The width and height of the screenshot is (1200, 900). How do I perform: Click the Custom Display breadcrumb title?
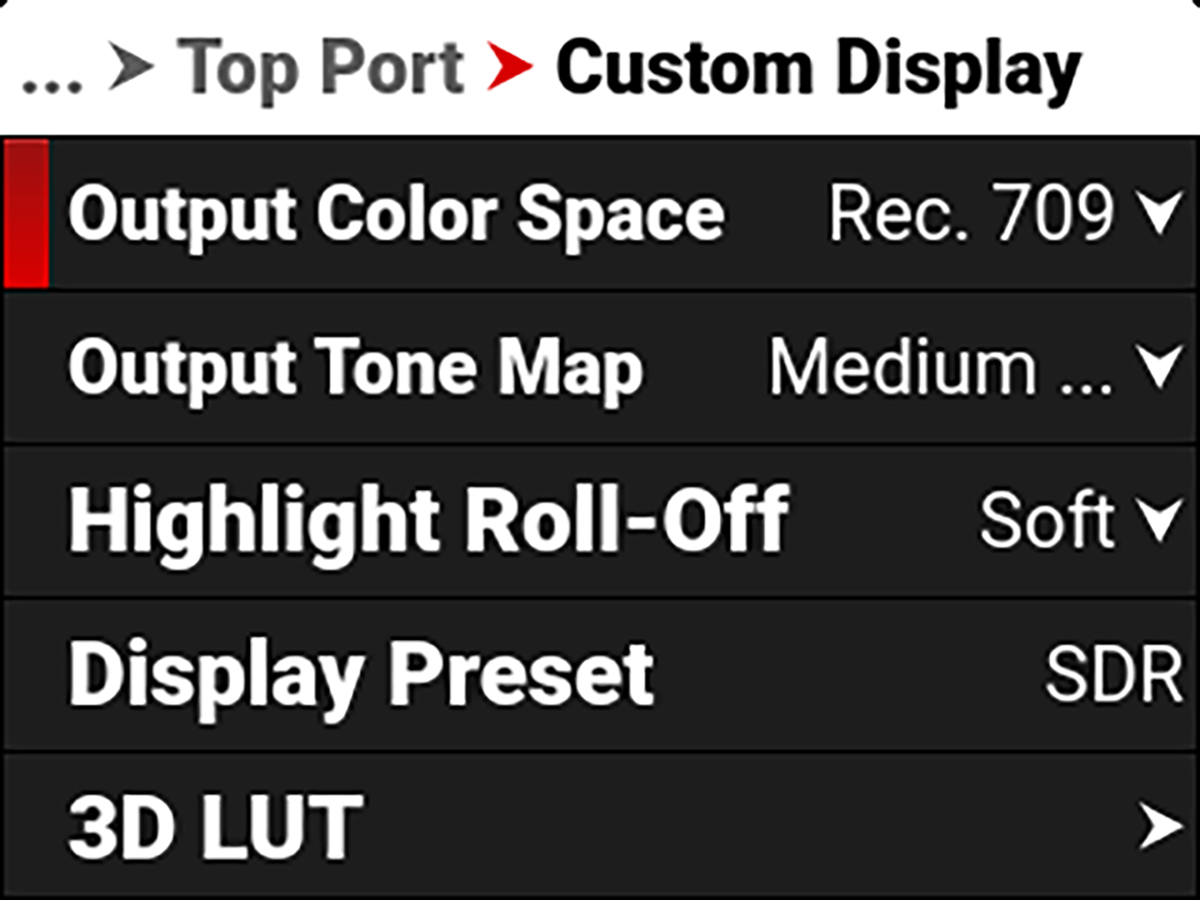[818, 70]
